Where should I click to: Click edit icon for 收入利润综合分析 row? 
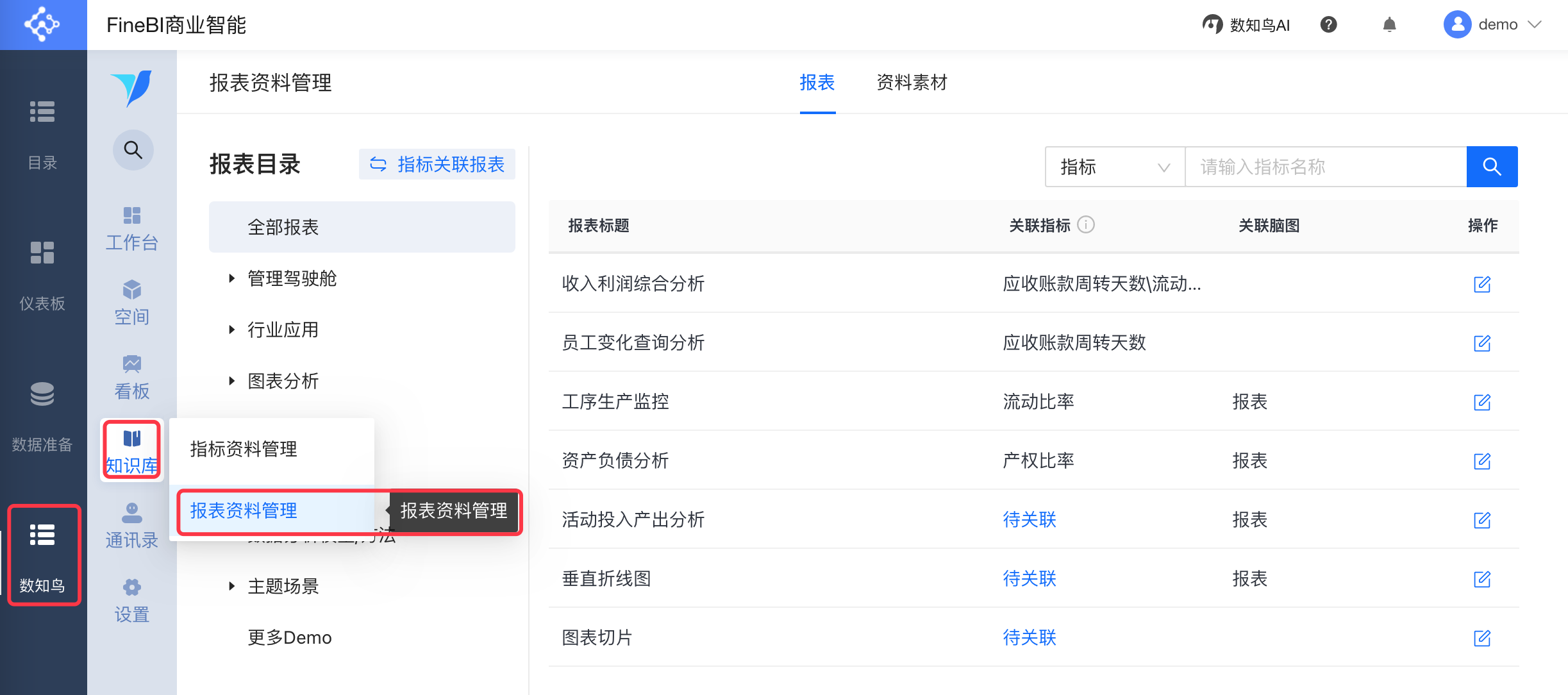(1481, 284)
